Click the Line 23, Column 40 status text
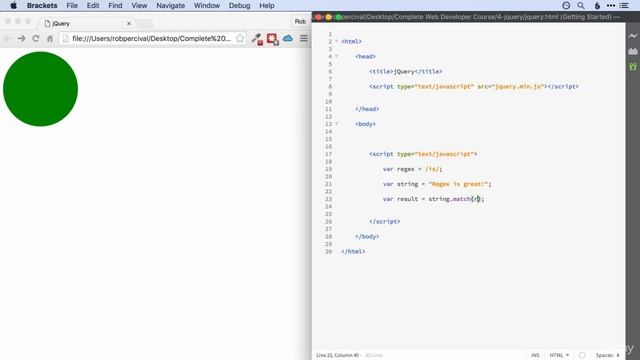640x360 pixels. [338, 356]
